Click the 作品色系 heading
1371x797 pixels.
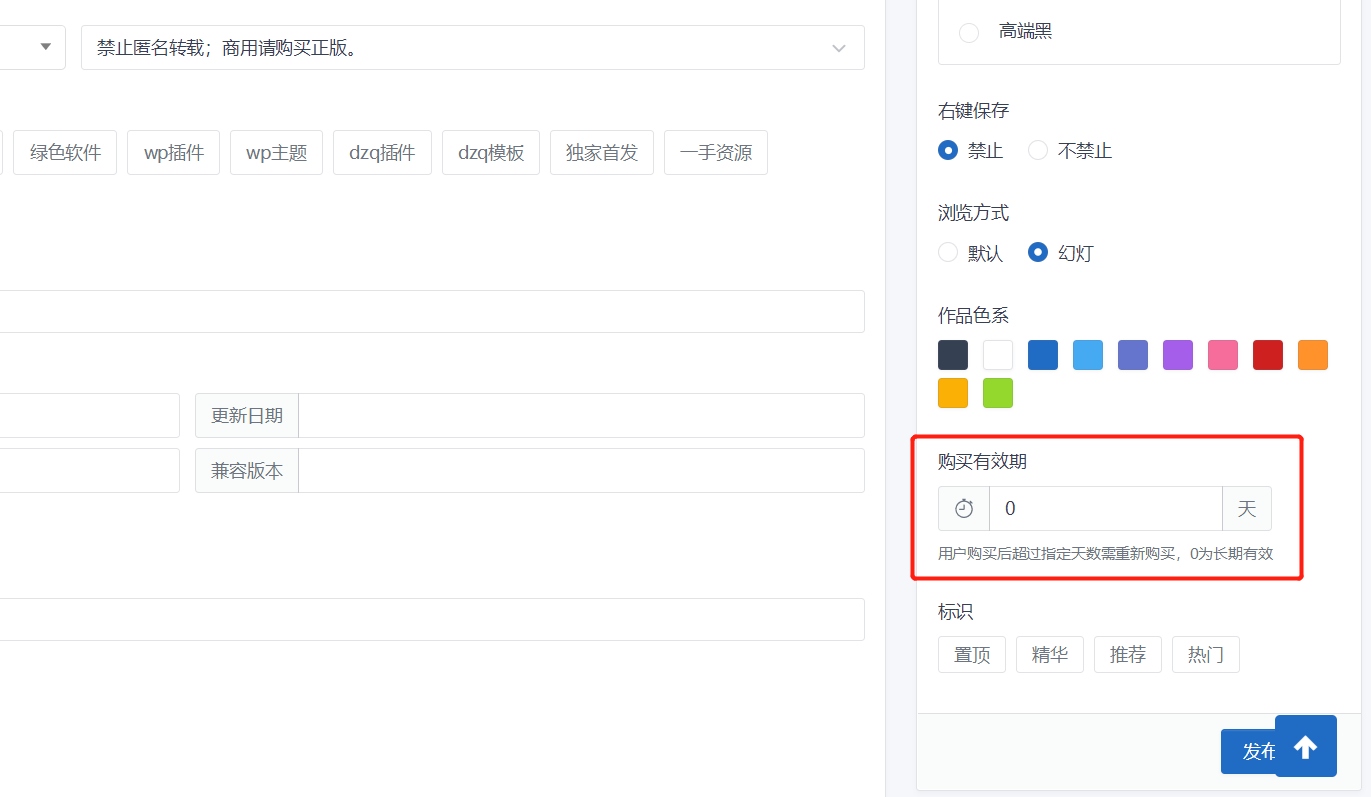(974, 316)
